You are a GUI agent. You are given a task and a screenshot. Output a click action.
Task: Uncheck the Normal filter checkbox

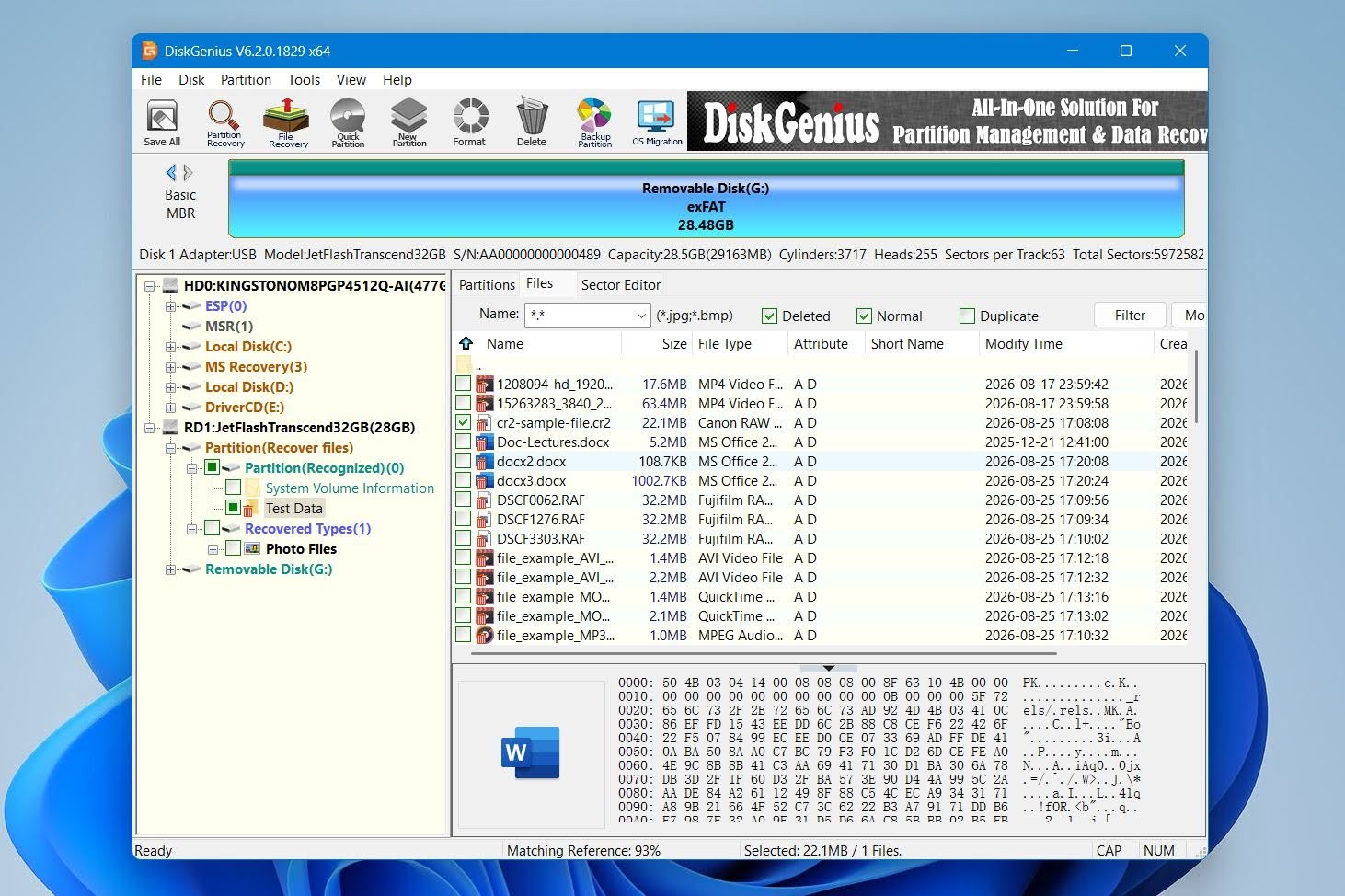click(x=864, y=316)
